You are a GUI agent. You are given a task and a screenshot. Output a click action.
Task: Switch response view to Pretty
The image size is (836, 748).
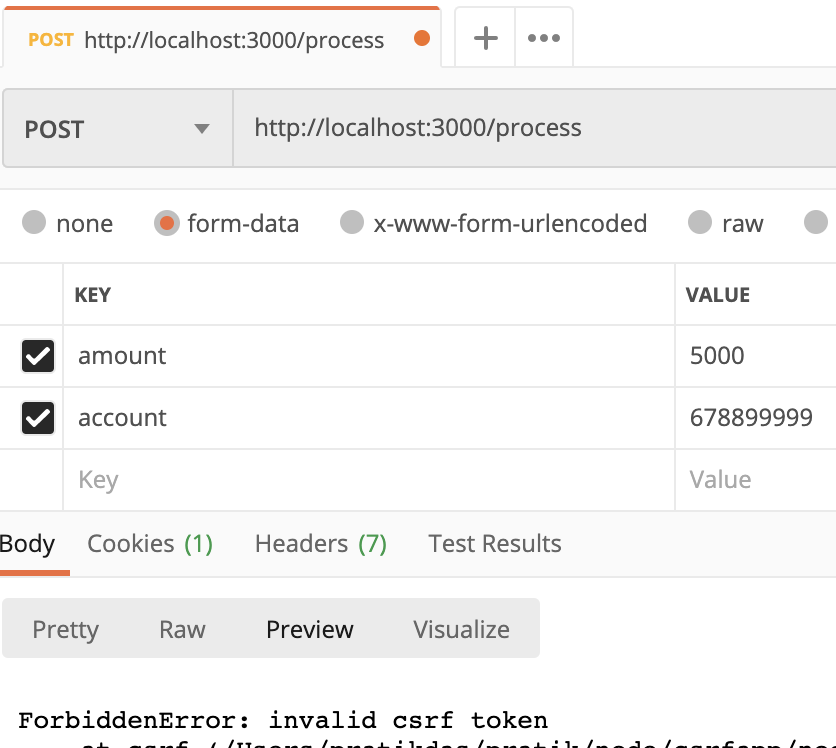(x=66, y=630)
